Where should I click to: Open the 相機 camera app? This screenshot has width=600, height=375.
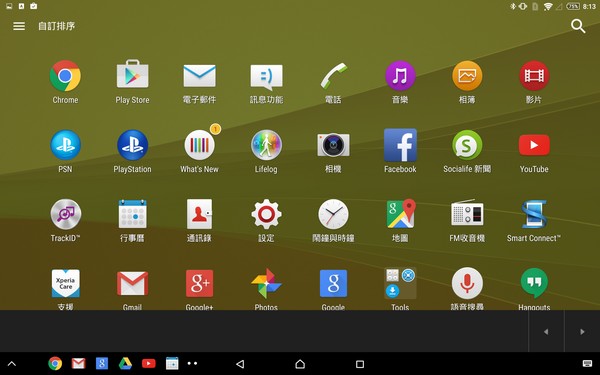(x=333, y=145)
